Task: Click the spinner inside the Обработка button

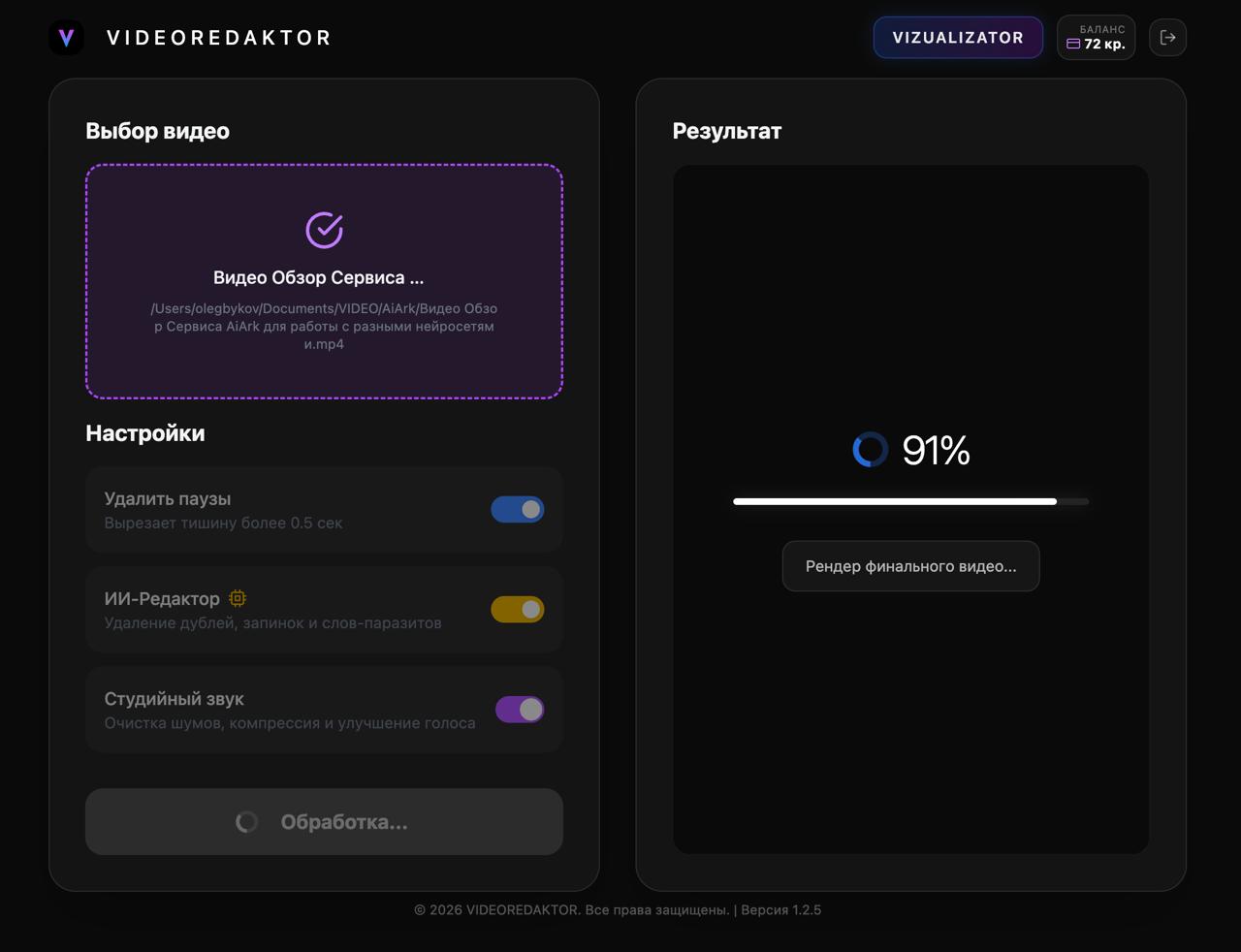Action: pos(247,822)
